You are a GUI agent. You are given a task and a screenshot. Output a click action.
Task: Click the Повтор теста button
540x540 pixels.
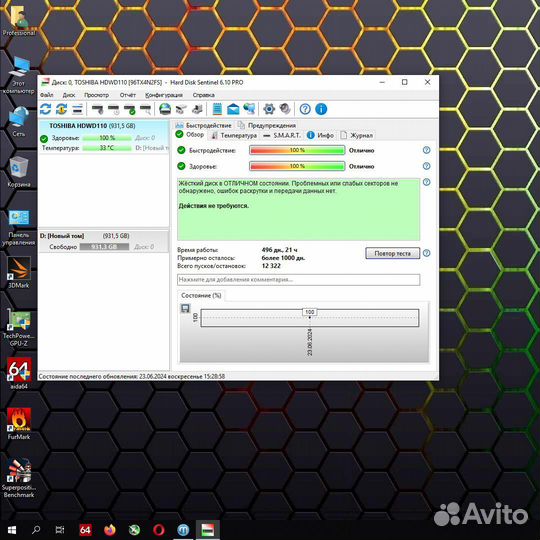393,253
